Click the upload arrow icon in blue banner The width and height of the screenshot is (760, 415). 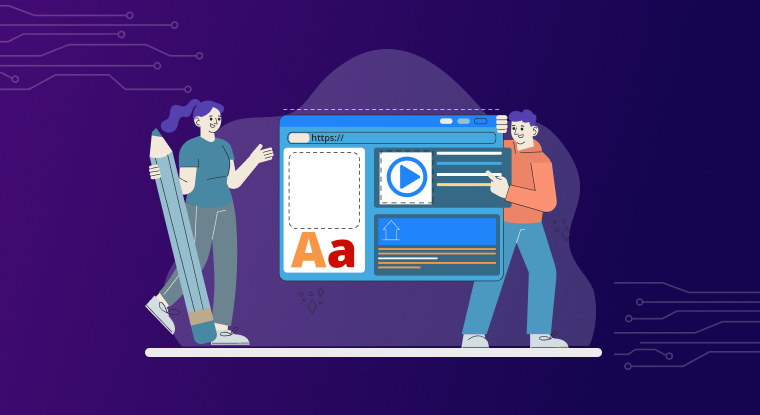point(391,230)
